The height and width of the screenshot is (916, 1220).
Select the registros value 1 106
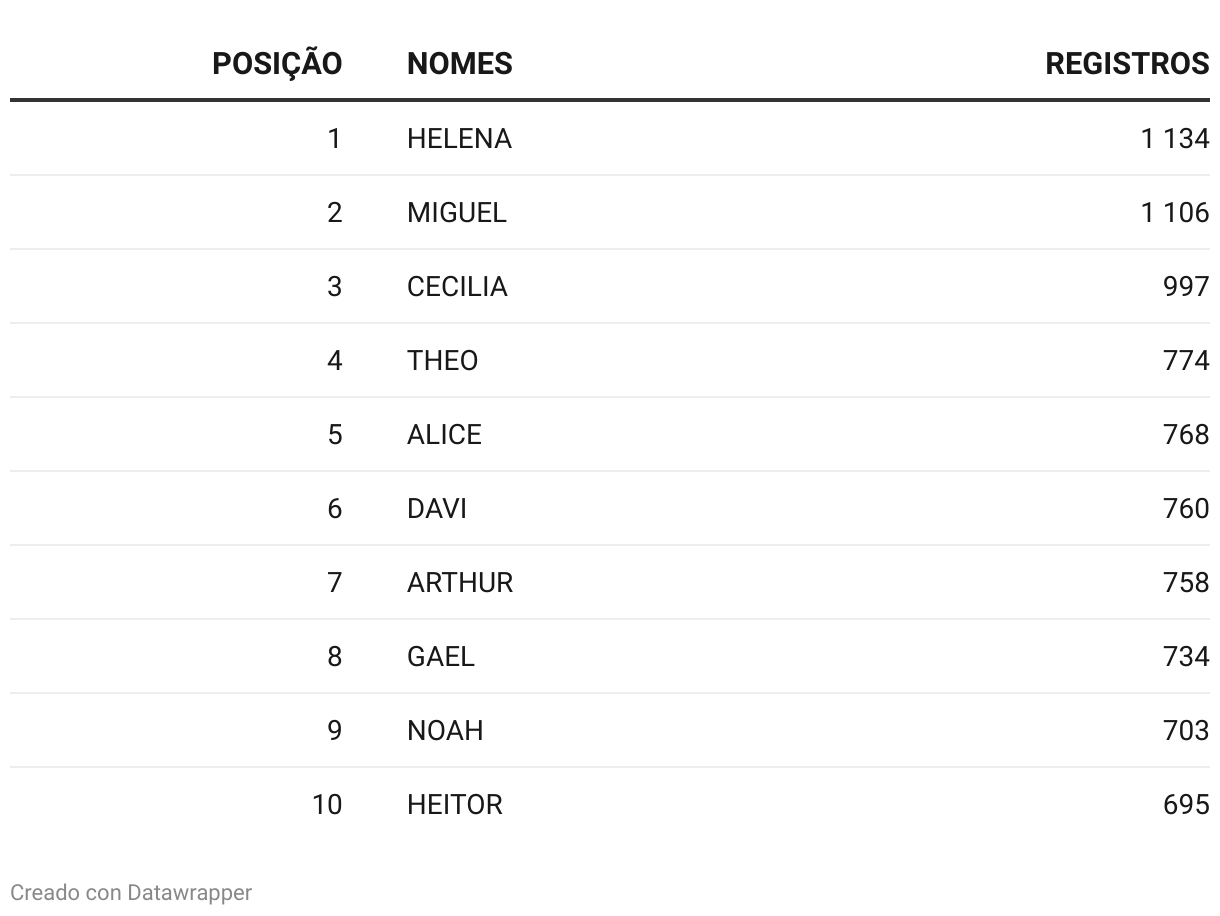click(1174, 213)
